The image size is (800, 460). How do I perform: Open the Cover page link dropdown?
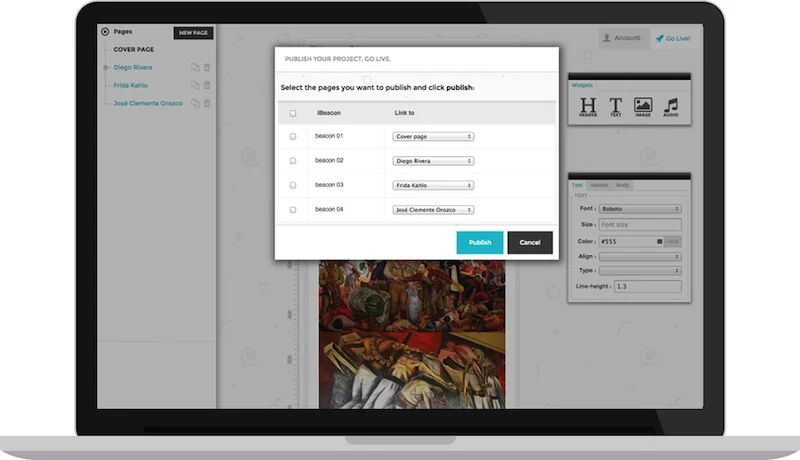point(433,137)
